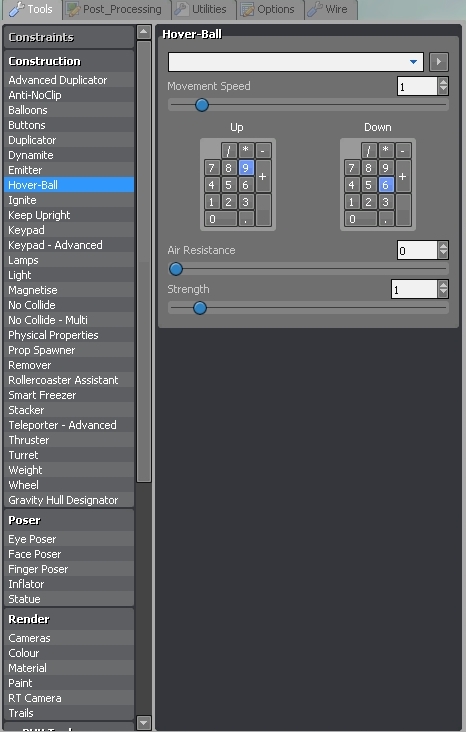Click the Movement Speed slider handle

[x=202, y=105]
